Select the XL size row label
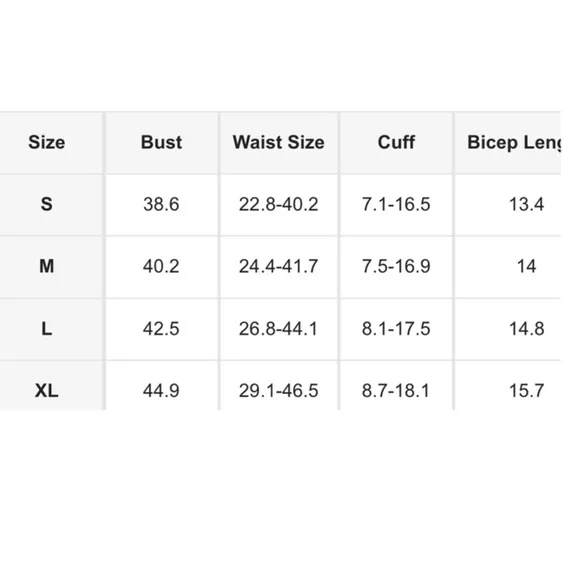 [x=47, y=391]
